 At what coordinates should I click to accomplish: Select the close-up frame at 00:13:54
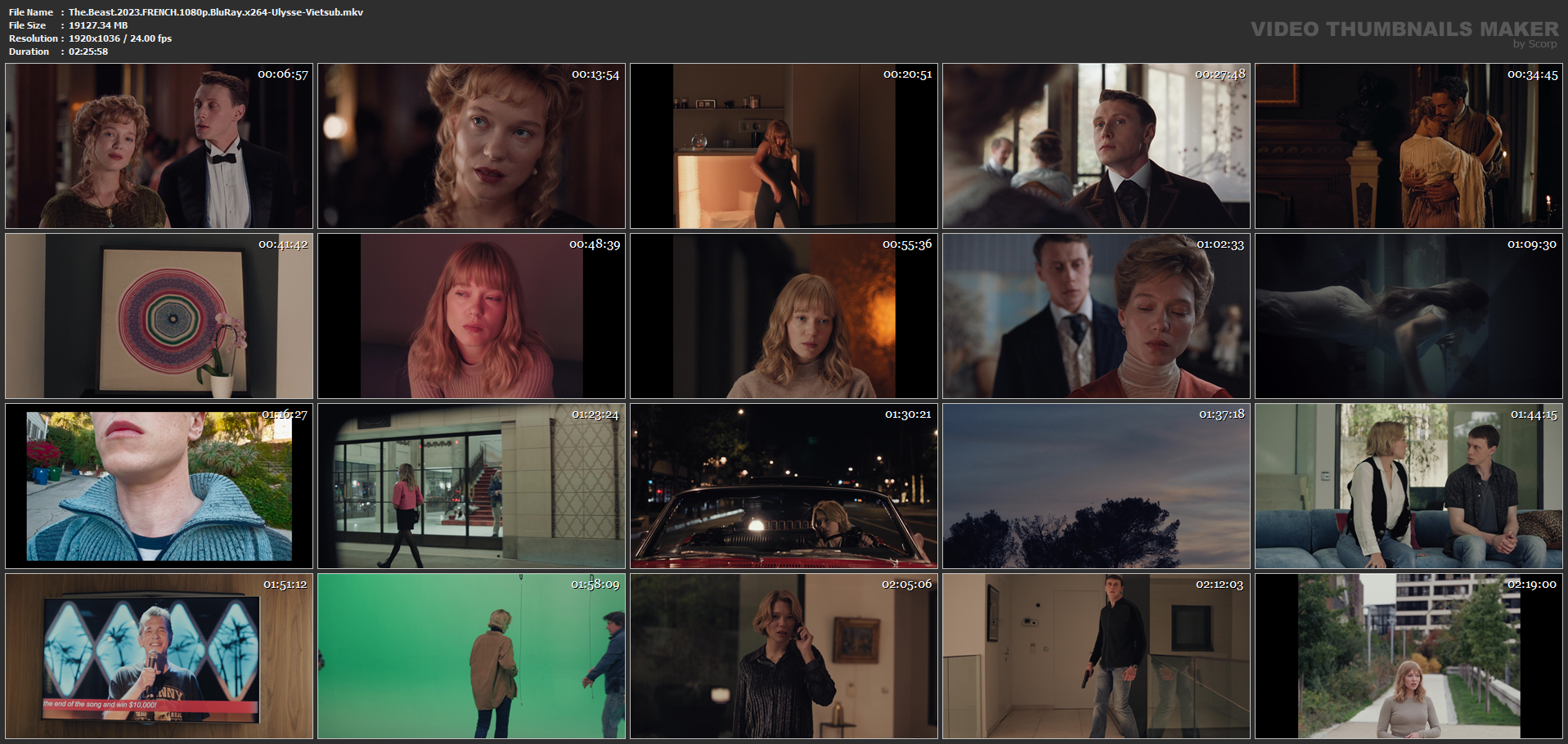tap(471, 146)
